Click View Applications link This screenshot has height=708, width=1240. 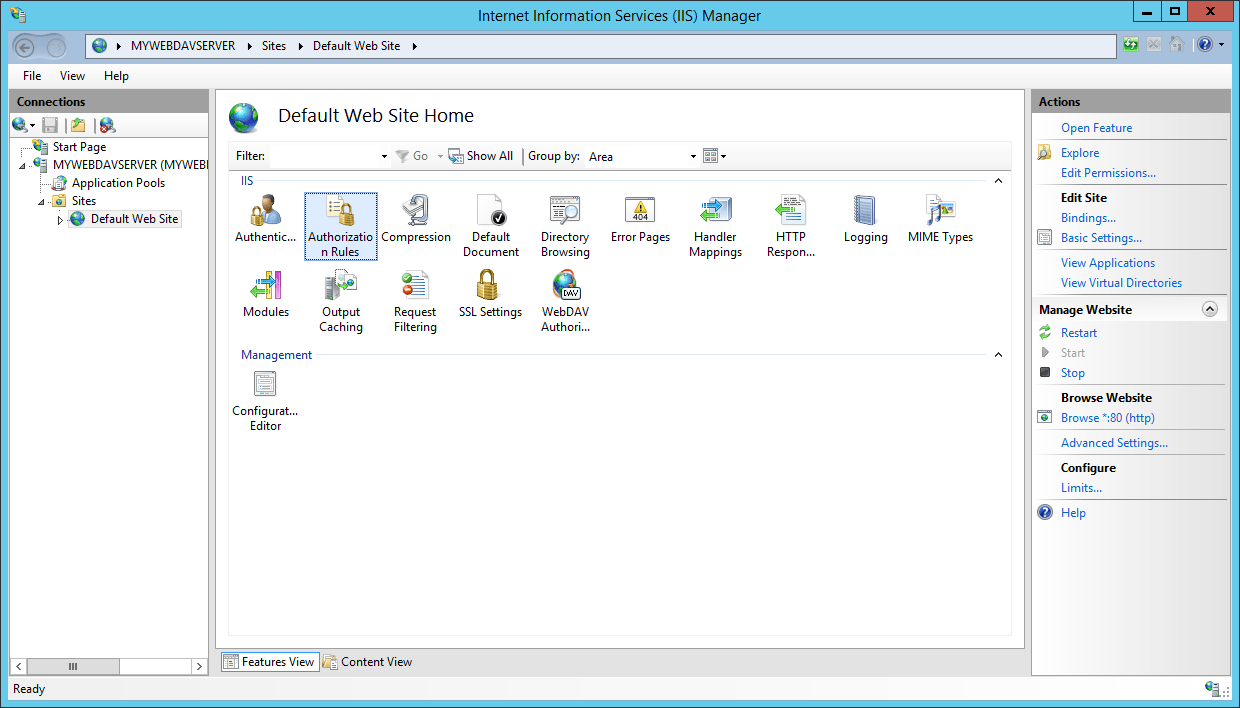click(x=1108, y=263)
